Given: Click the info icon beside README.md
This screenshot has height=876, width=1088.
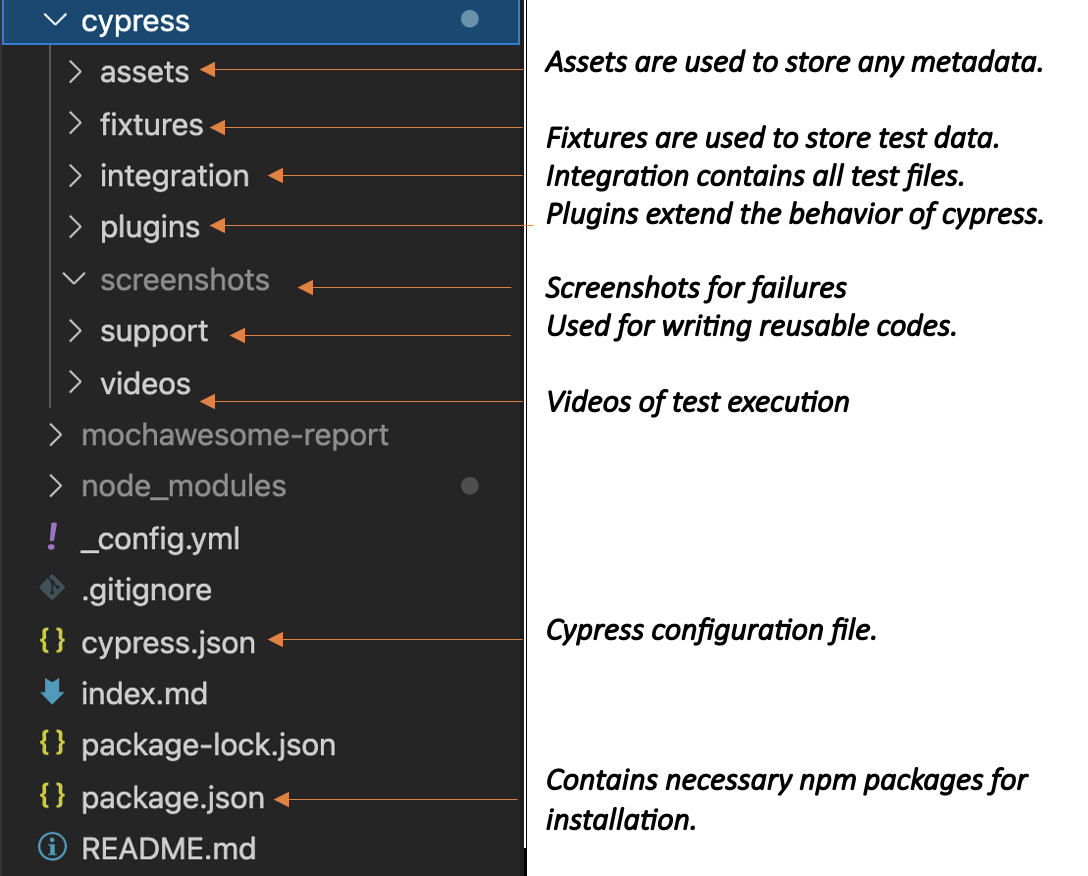Looking at the screenshot, I should coord(52,848).
